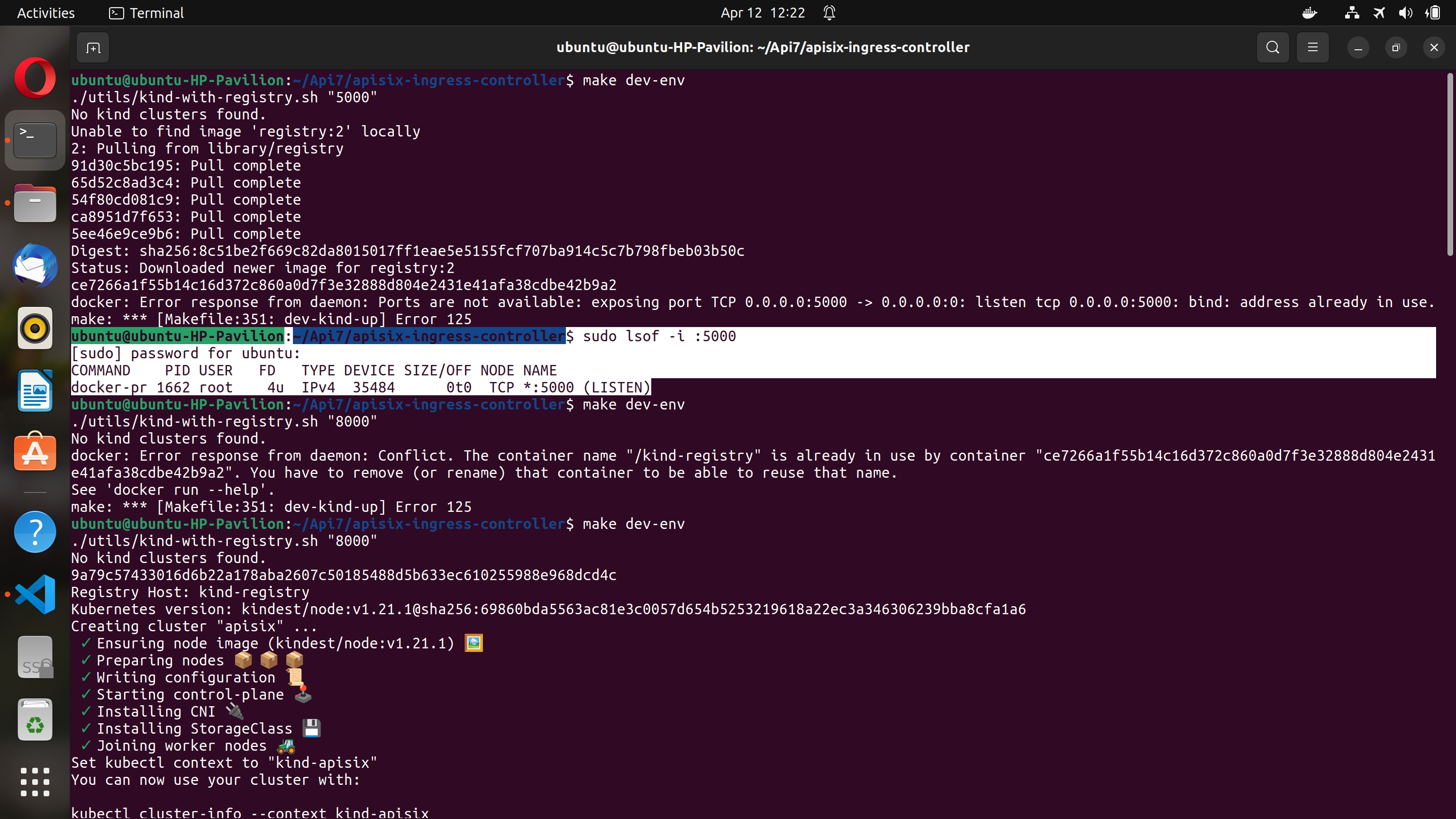Open the date and time calendar
Viewport: 1456px width, 819px height.
pyautogui.click(x=763, y=13)
